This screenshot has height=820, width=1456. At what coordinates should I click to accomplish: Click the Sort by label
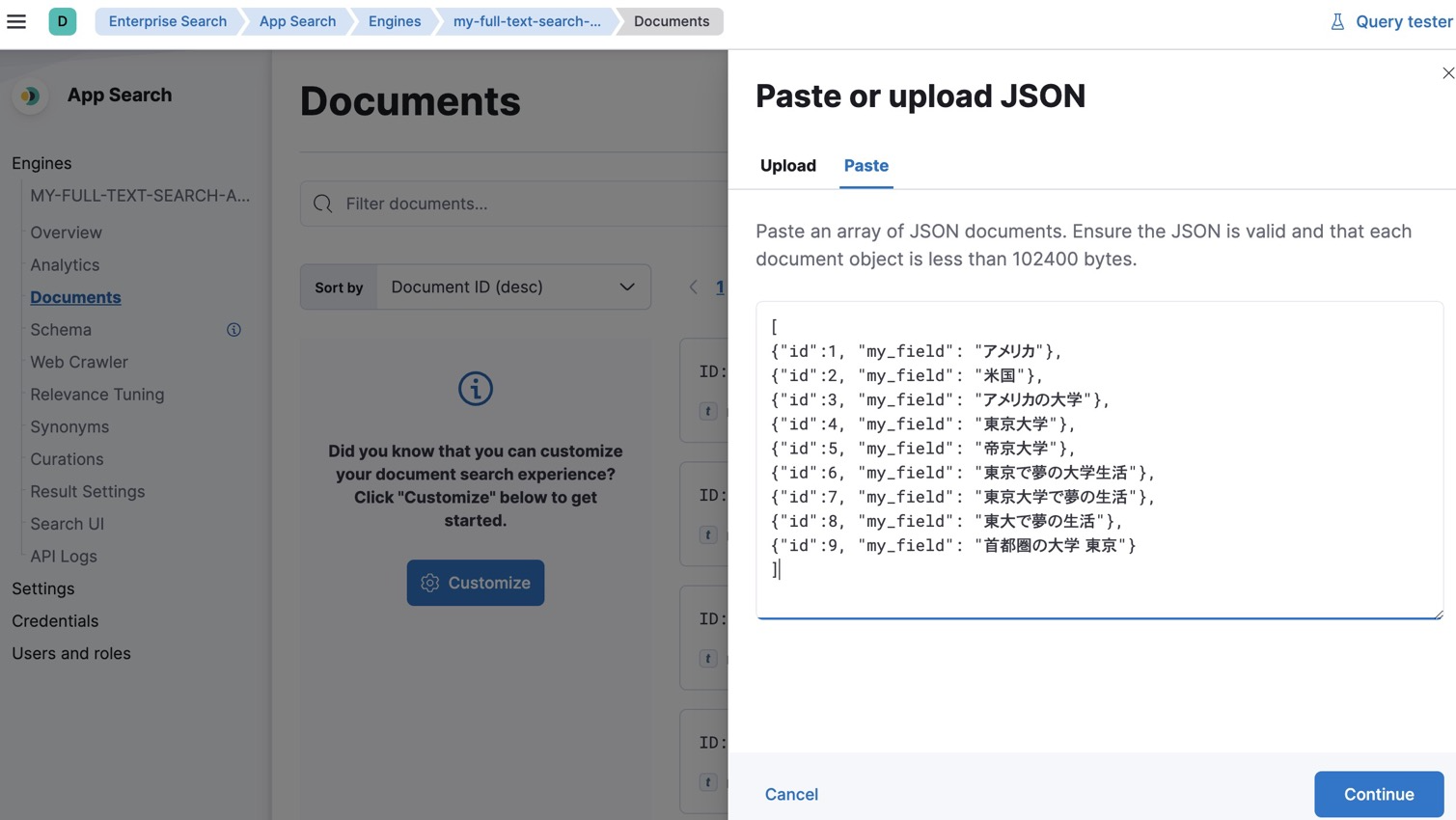pyautogui.click(x=339, y=287)
